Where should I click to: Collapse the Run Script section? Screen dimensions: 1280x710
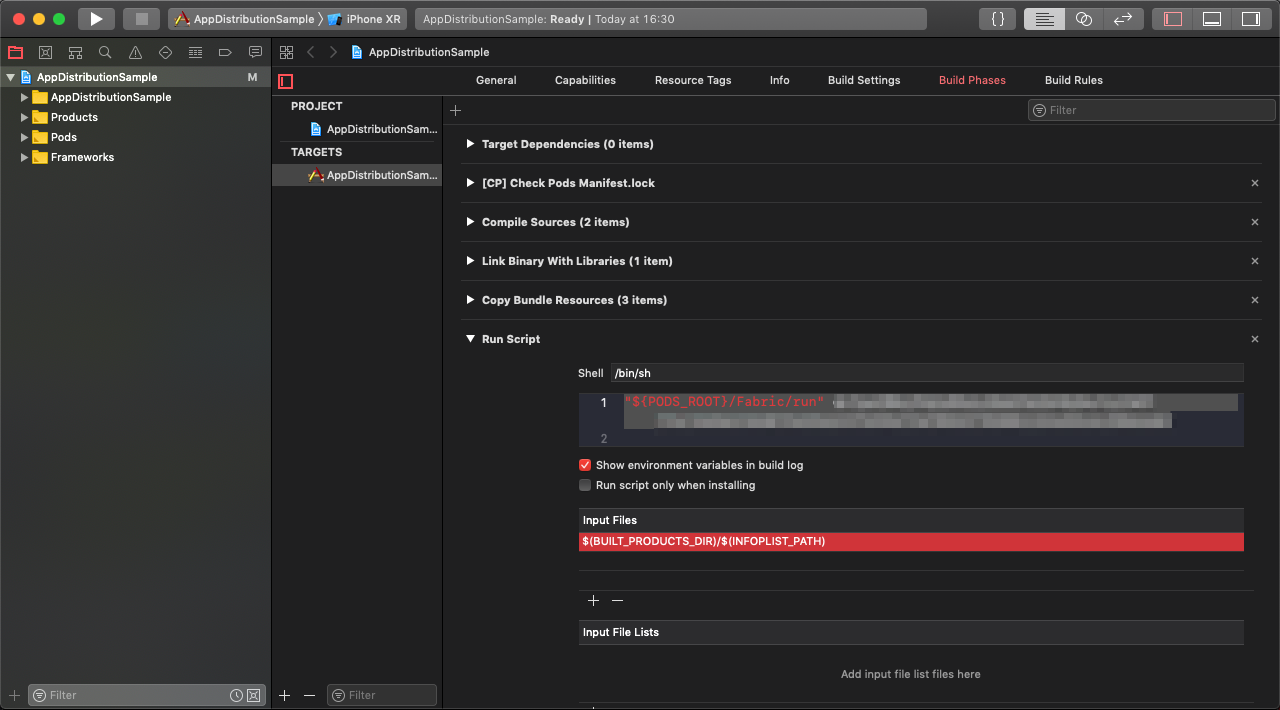coord(470,339)
